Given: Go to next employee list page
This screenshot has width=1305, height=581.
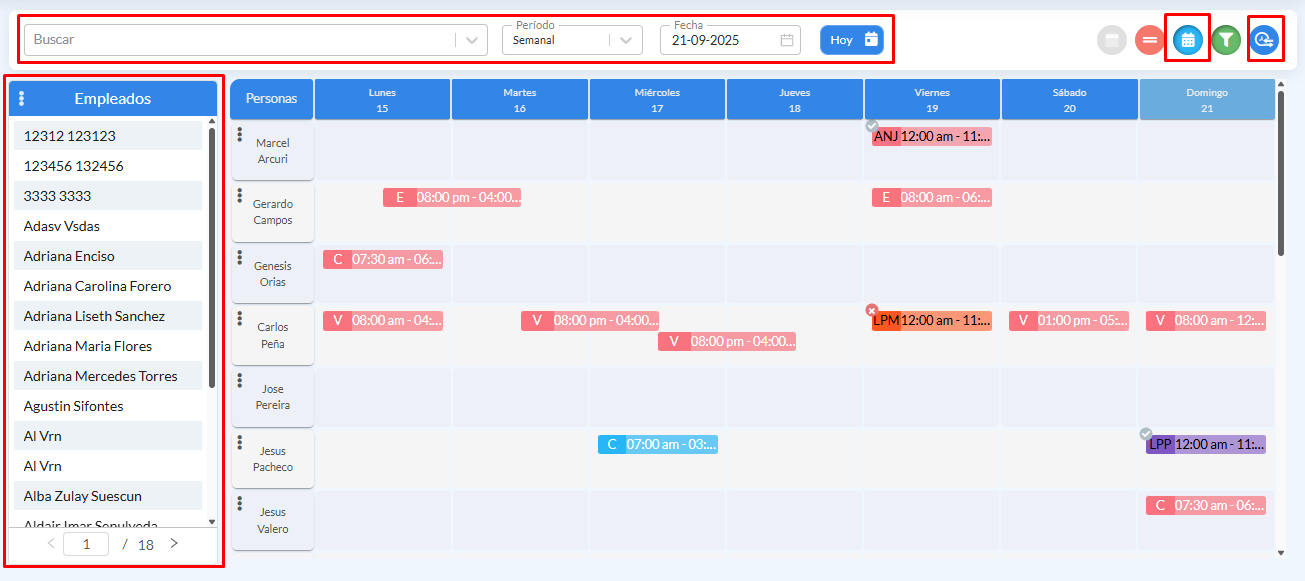Looking at the screenshot, I should pos(174,544).
